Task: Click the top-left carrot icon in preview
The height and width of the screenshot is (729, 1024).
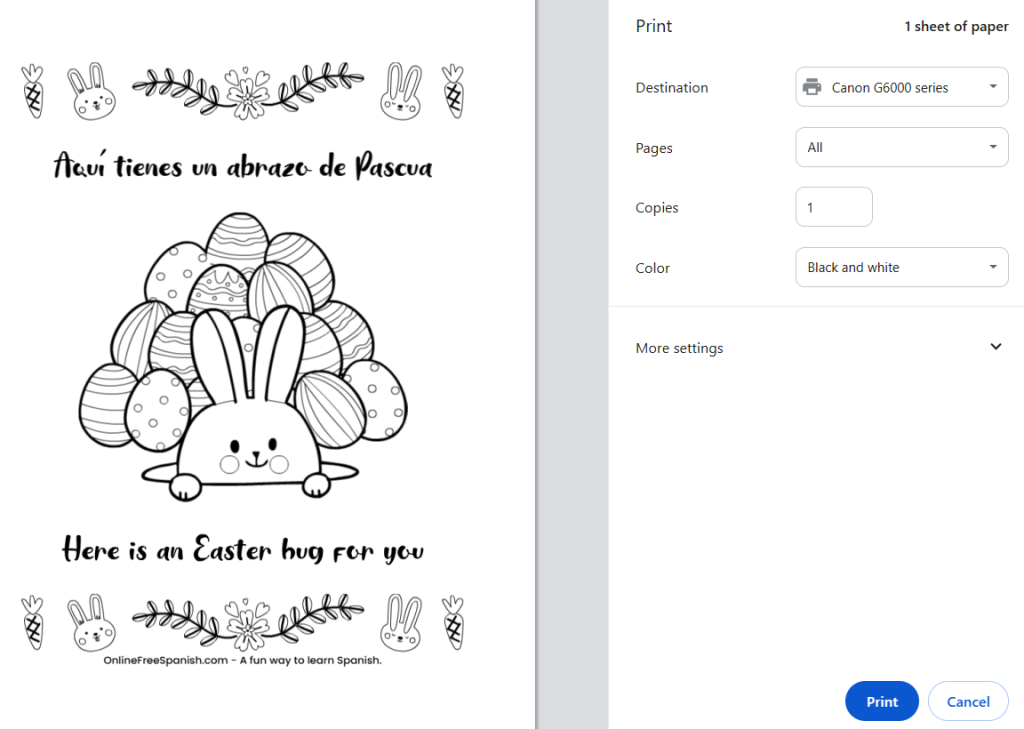Action: pos(33,90)
